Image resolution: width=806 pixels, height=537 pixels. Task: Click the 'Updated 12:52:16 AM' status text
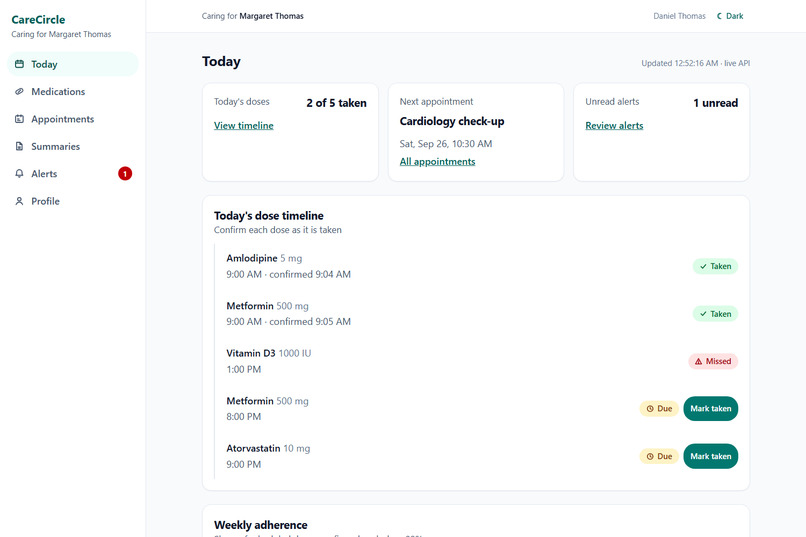tap(695, 63)
